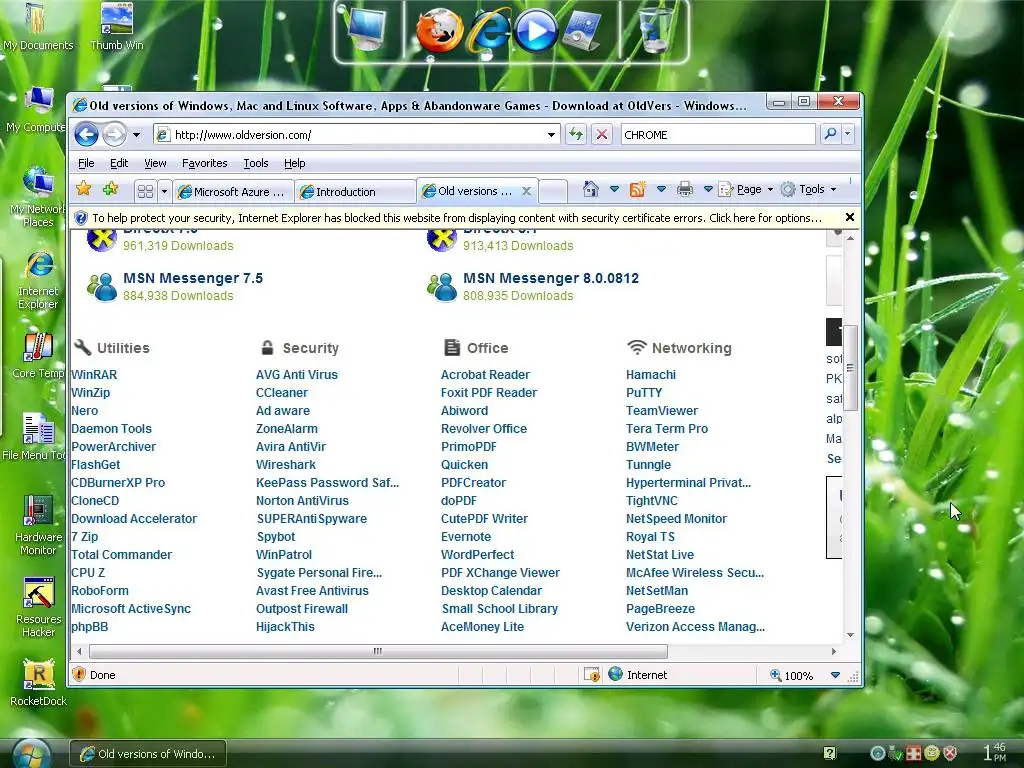The height and width of the screenshot is (768, 1024).
Task: Click the Forward navigation arrow
Action: pos(114,135)
